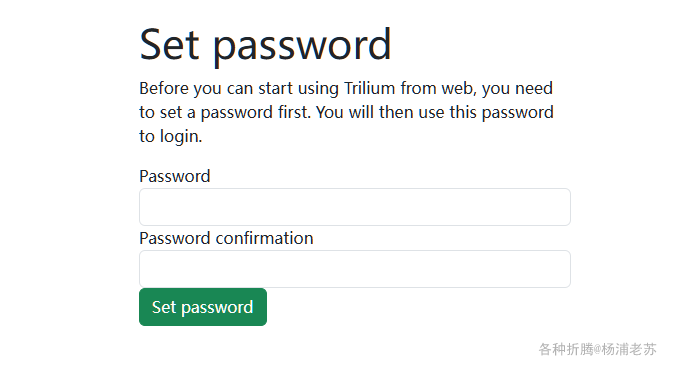Click the gray Chinese watermark text
Screen dimensions: 678x376
(598, 349)
